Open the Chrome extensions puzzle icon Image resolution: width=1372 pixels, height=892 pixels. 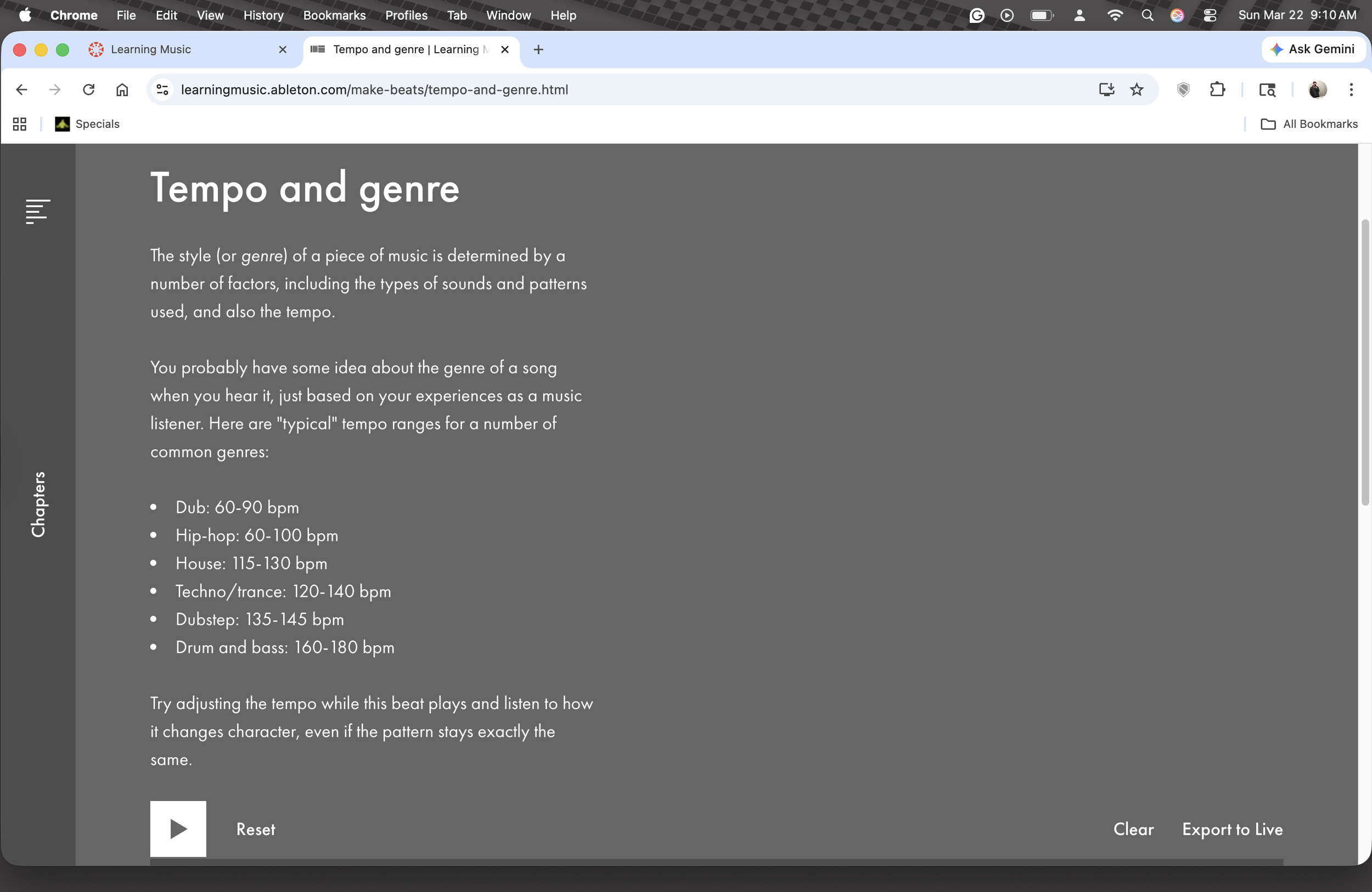[x=1218, y=90]
